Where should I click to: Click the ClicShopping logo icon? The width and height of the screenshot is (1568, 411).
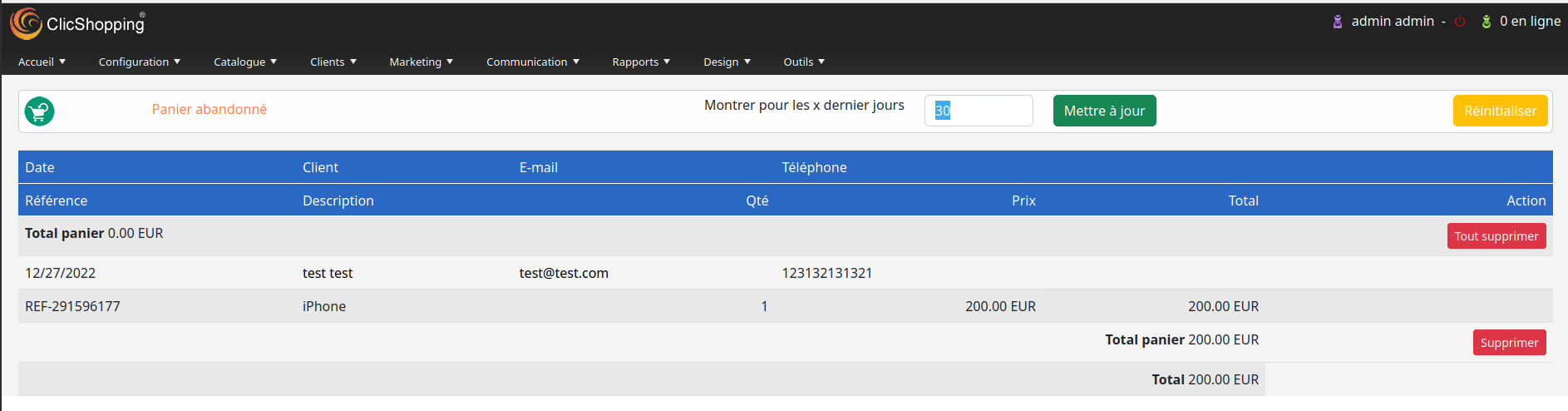pyautogui.click(x=26, y=23)
